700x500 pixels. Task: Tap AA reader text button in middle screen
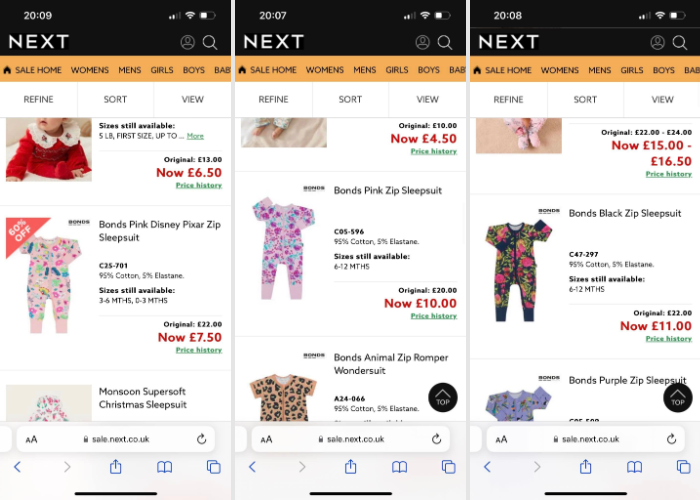[x=267, y=439]
